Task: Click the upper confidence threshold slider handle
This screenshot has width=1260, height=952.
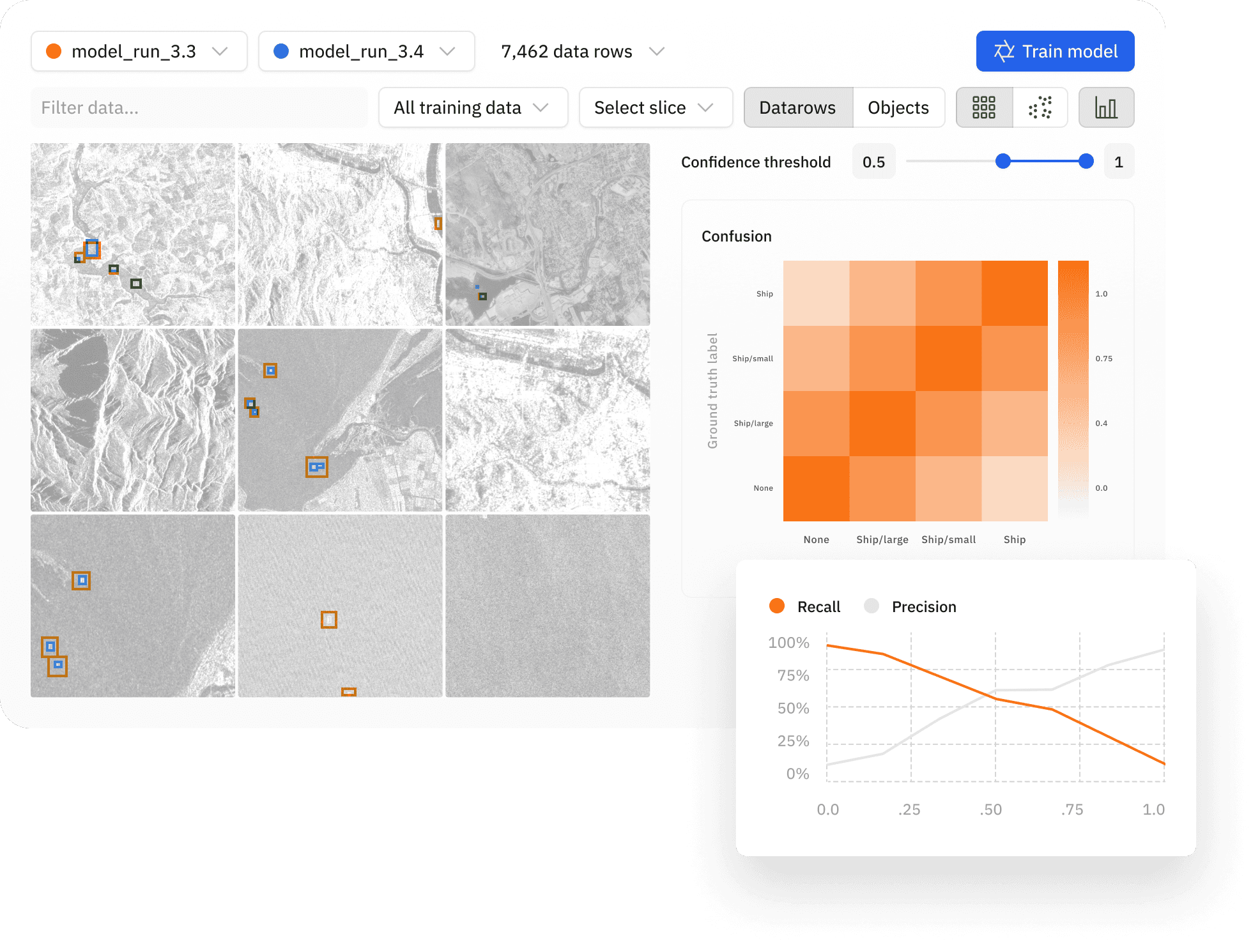Action: pos(1086,161)
